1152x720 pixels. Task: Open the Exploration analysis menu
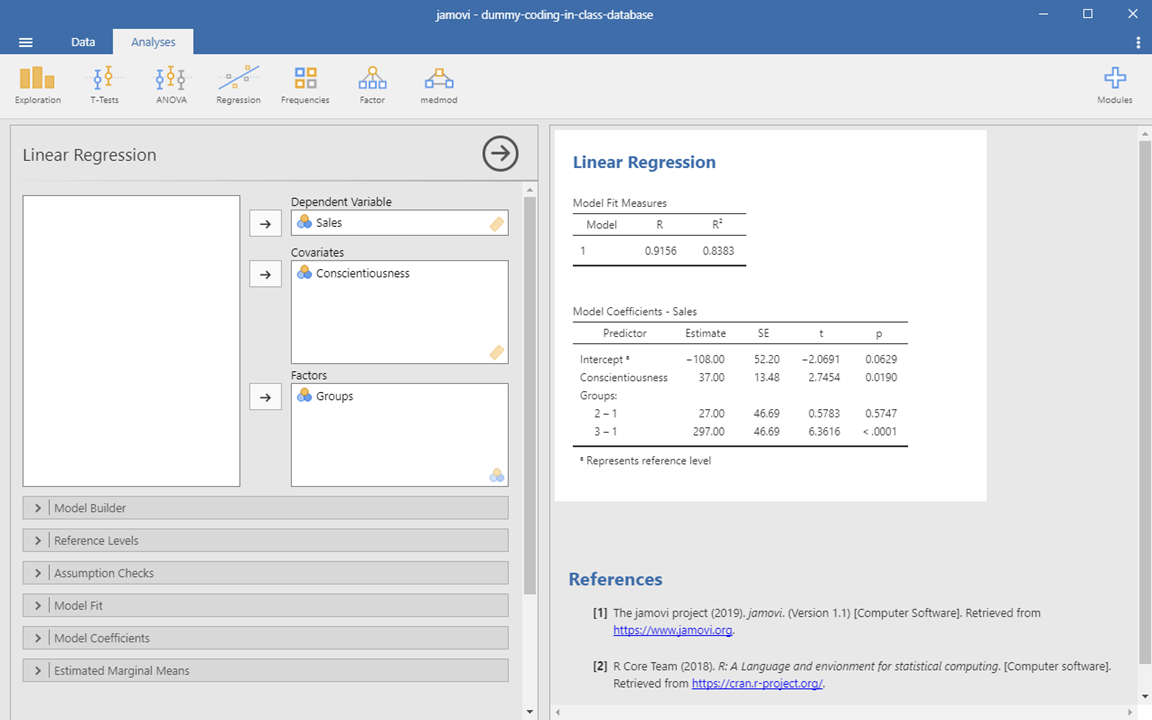[x=38, y=85]
